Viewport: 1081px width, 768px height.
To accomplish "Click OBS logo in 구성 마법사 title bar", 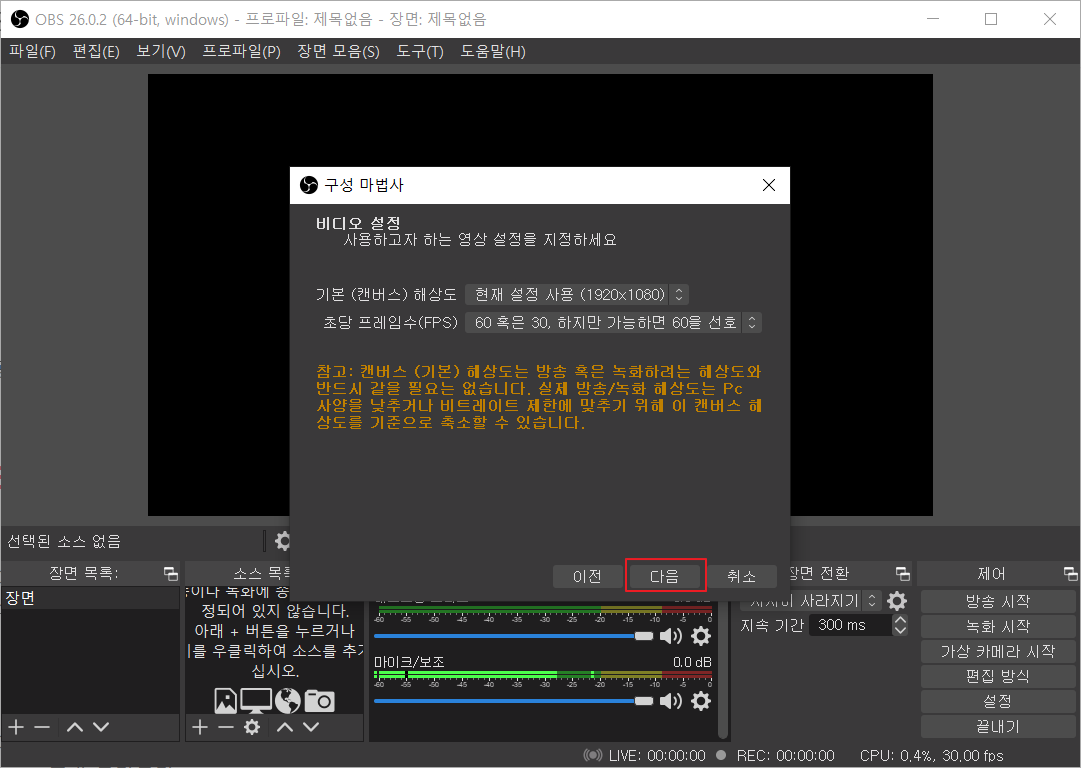I will pyautogui.click(x=309, y=185).
